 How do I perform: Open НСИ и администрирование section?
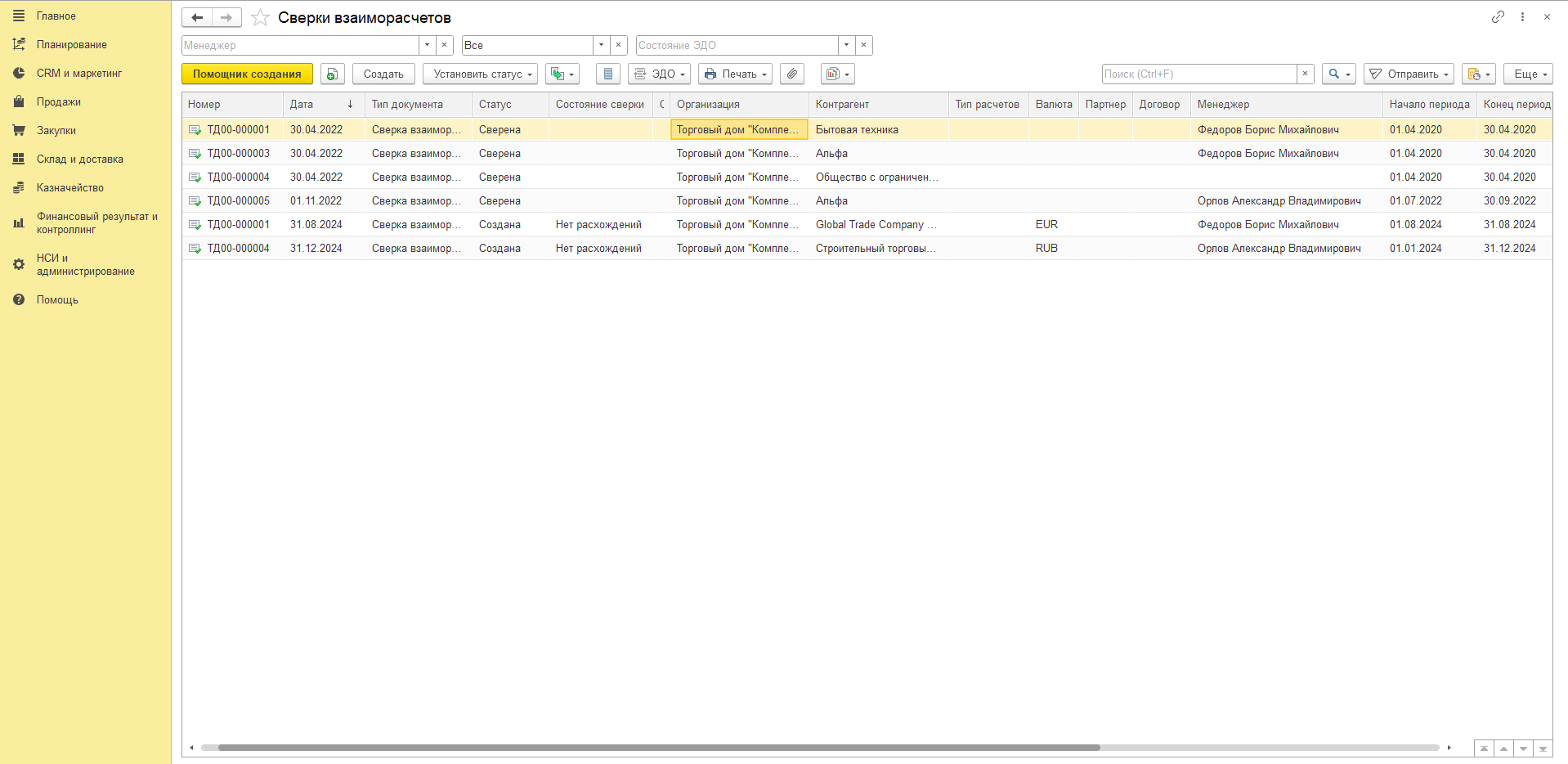click(x=85, y=264)
